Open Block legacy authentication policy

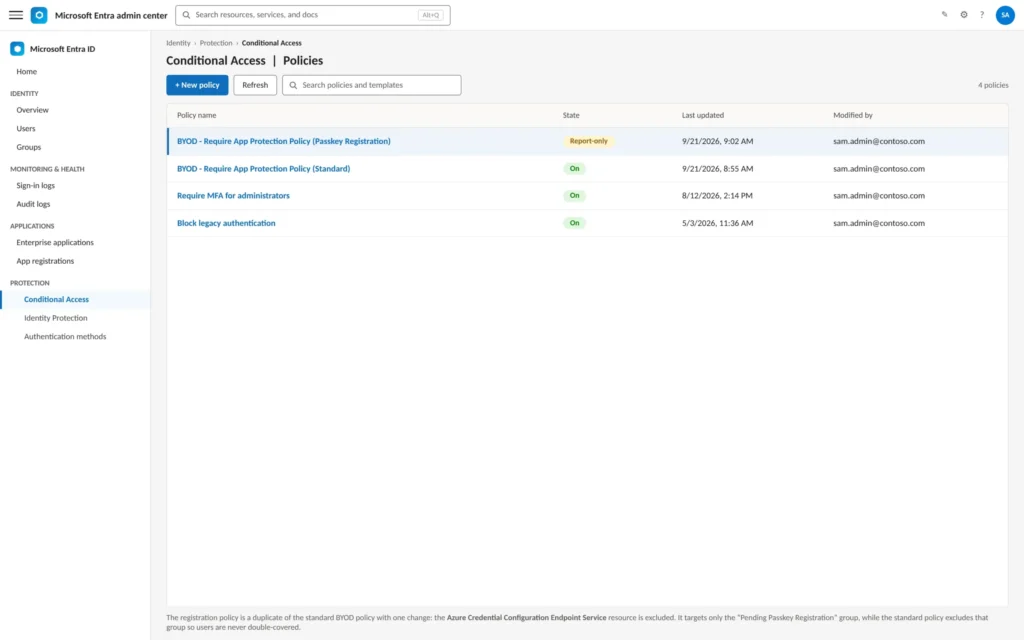226,223
